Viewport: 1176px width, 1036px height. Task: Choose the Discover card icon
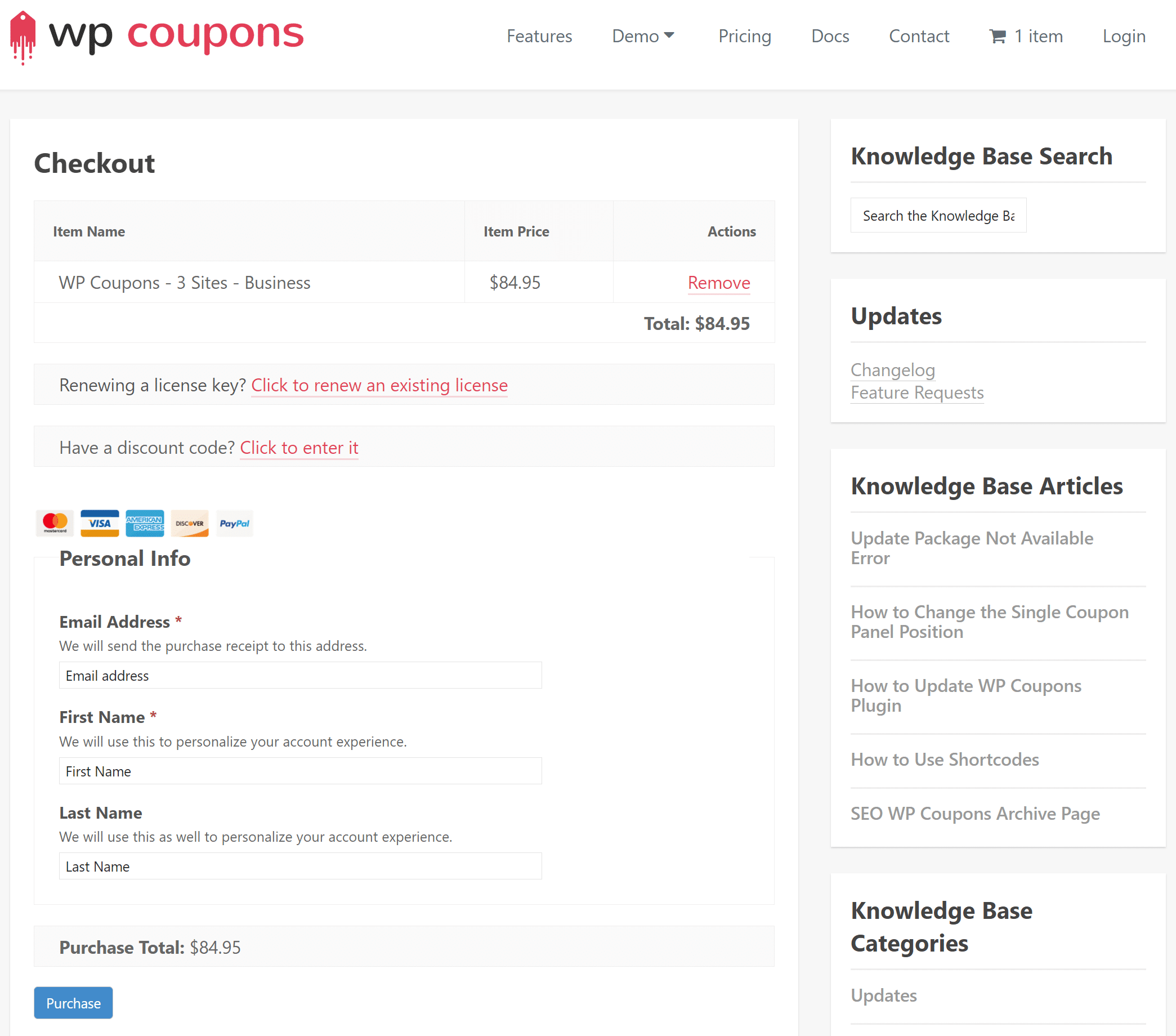(189, 523)
